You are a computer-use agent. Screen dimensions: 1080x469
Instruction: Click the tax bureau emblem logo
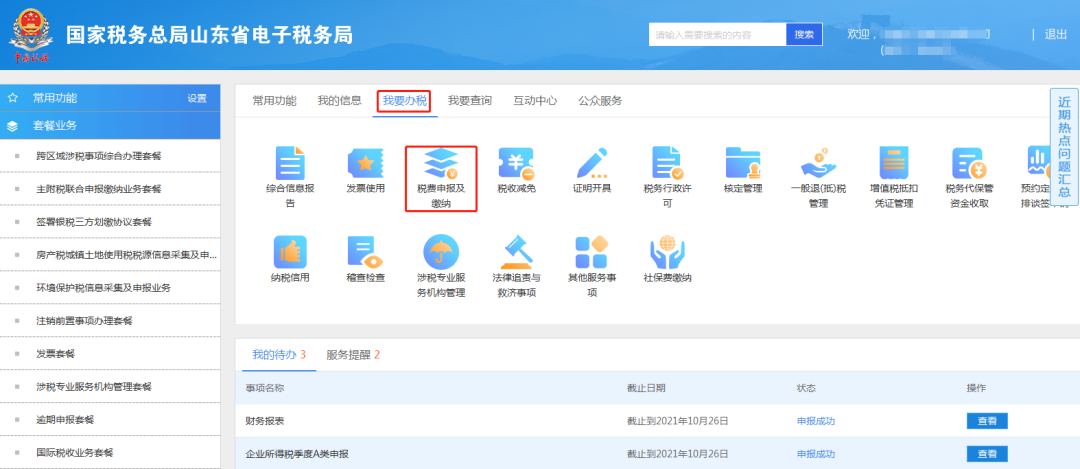tap(31, 34)
